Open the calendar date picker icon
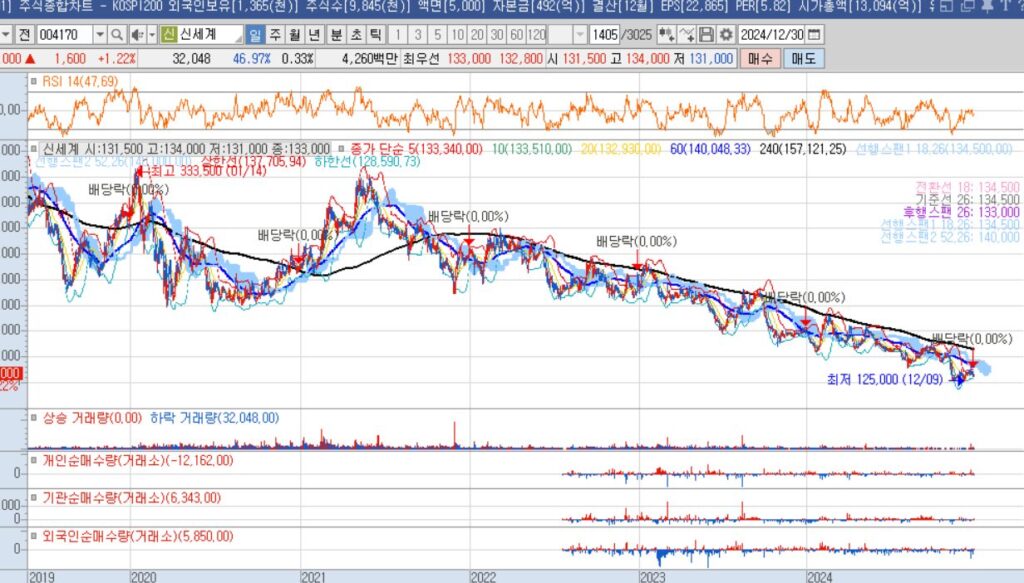The image size is (1024, 583). [x=814, y=34]
